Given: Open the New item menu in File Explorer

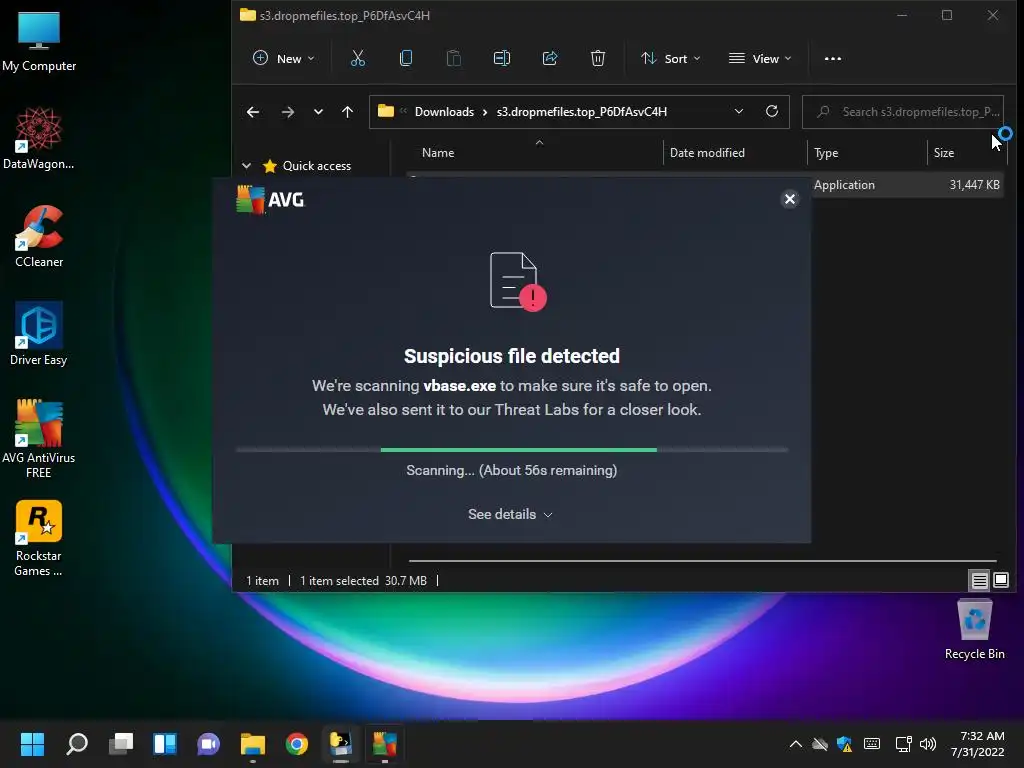Looking at the screenshot, I should 283,59.
